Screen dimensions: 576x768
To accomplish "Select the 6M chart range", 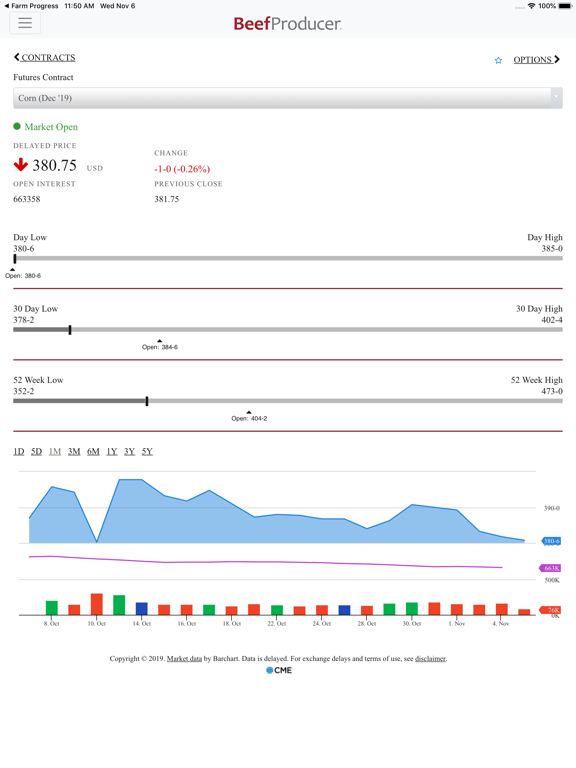I will click(93, 451).
